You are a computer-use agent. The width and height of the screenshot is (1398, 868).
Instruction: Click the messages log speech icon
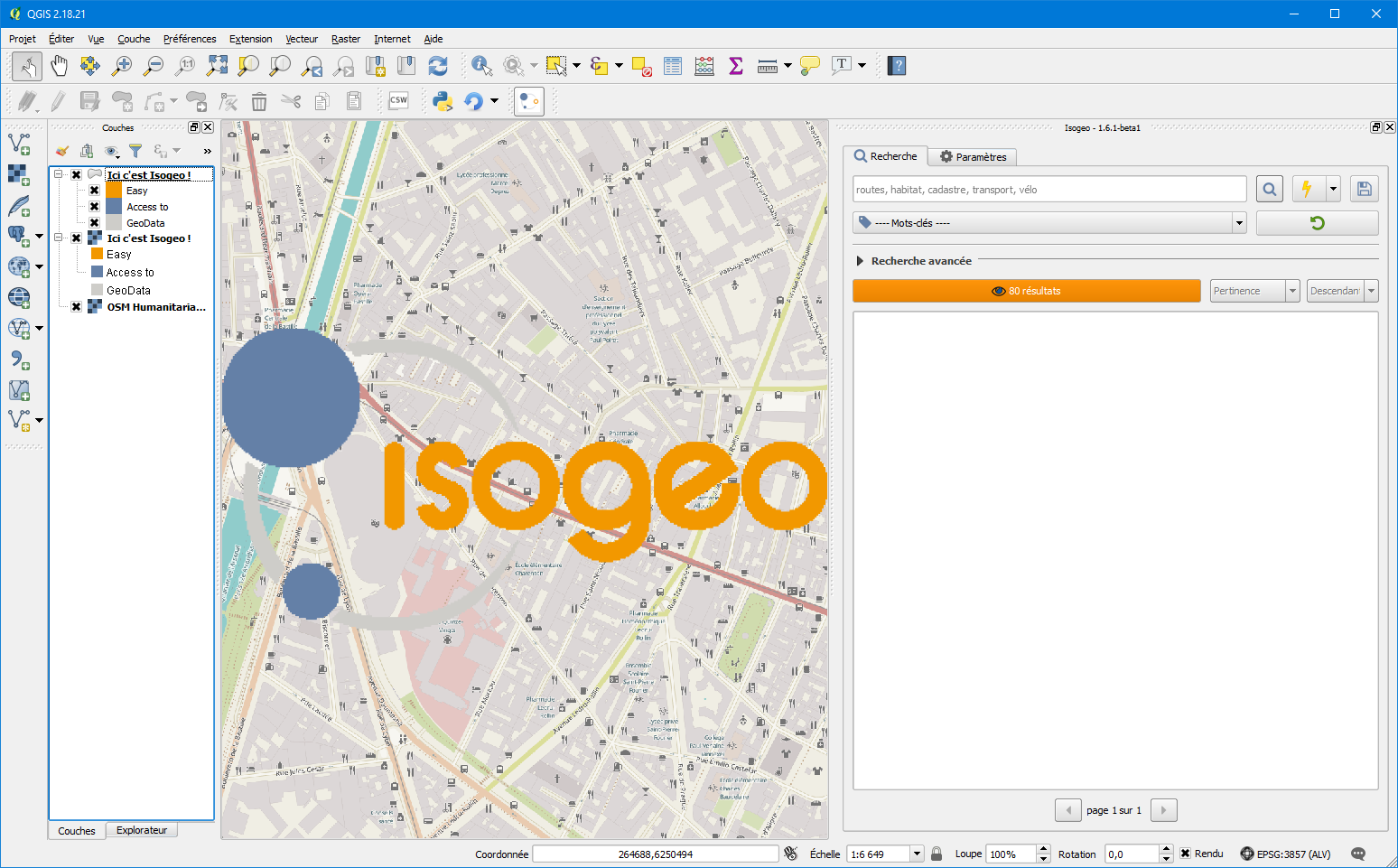click(1358, 854)
